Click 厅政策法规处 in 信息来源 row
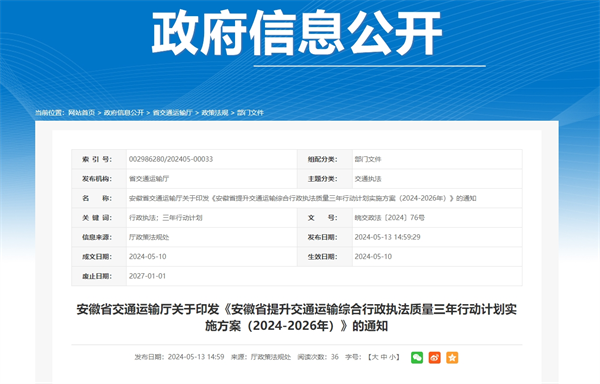 pyautogui.click(x=149, y=237)
